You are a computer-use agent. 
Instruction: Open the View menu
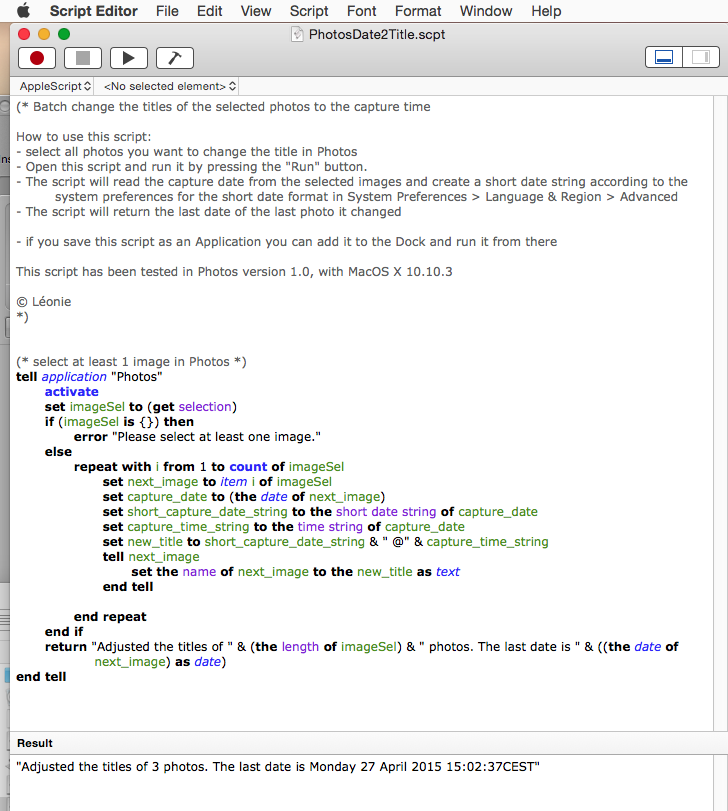pyautogui.click(x=255, y=11)
